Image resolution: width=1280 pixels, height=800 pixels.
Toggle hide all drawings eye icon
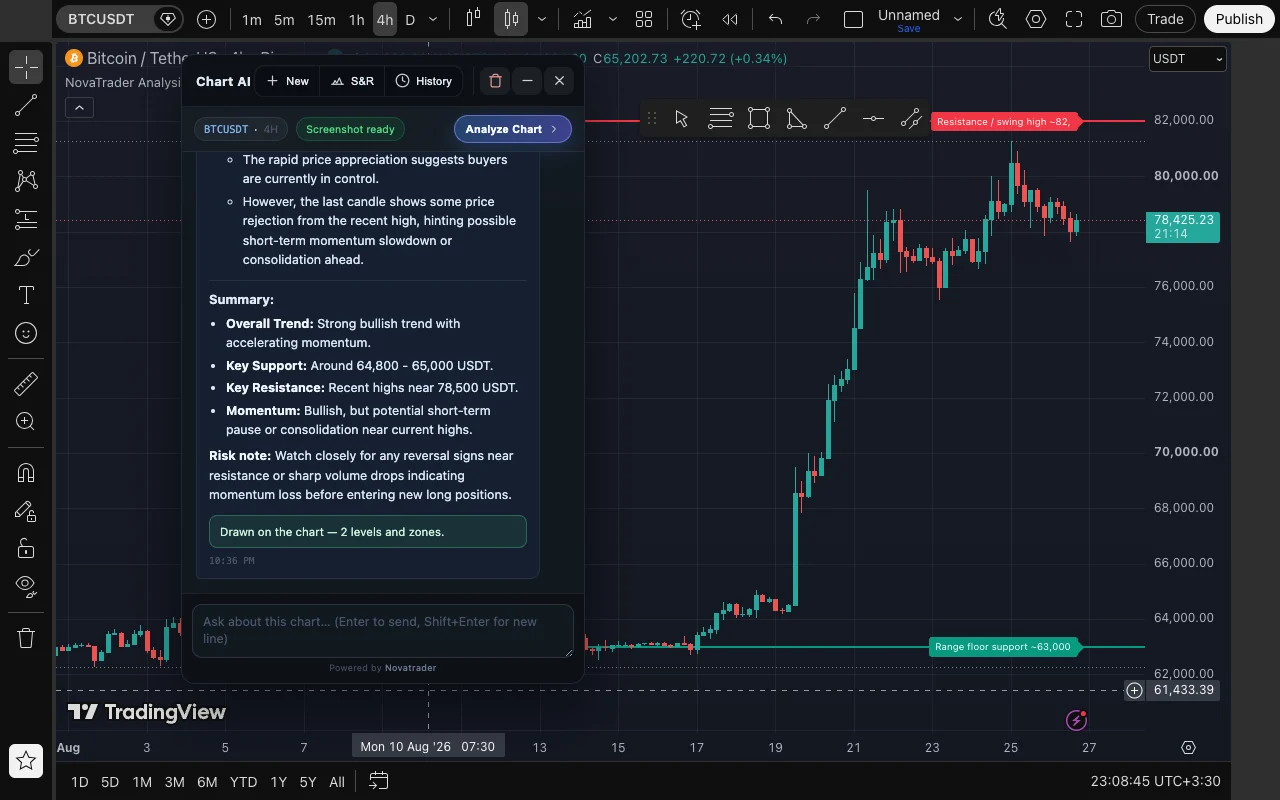(26, 587)
